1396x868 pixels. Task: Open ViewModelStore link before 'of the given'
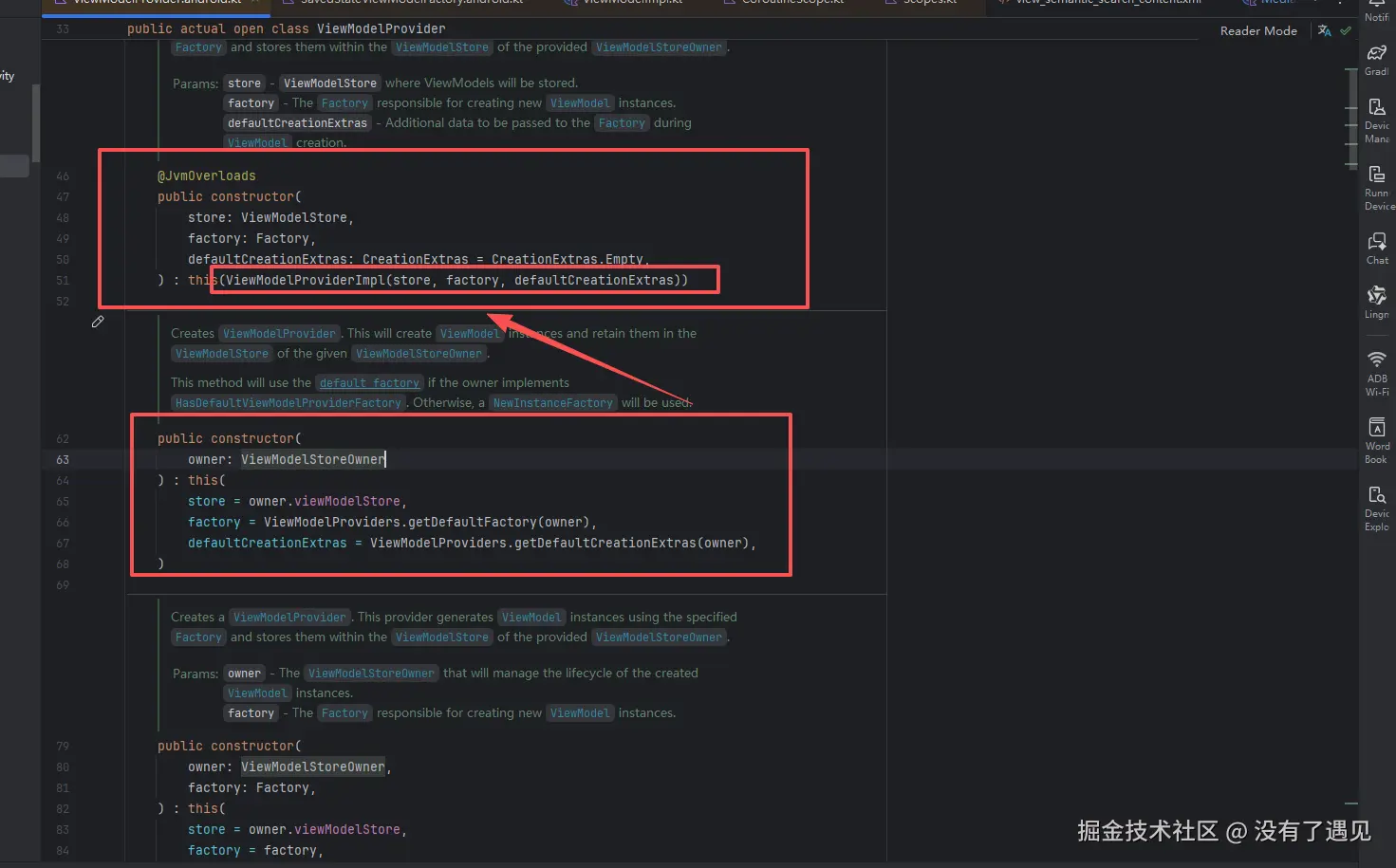[x=222, y=354]
